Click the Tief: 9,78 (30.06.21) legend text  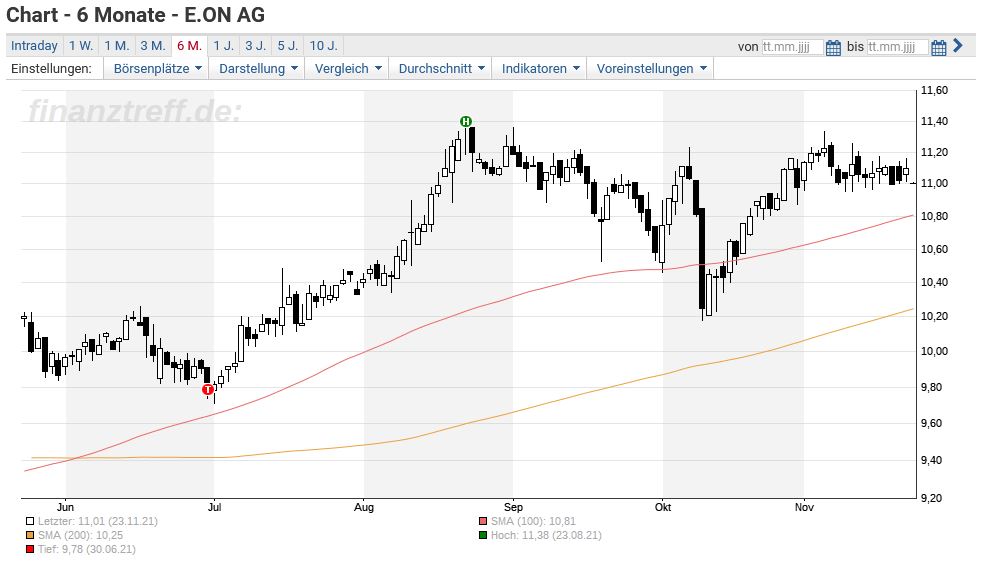pyautogui.click(x=86, y=550)
